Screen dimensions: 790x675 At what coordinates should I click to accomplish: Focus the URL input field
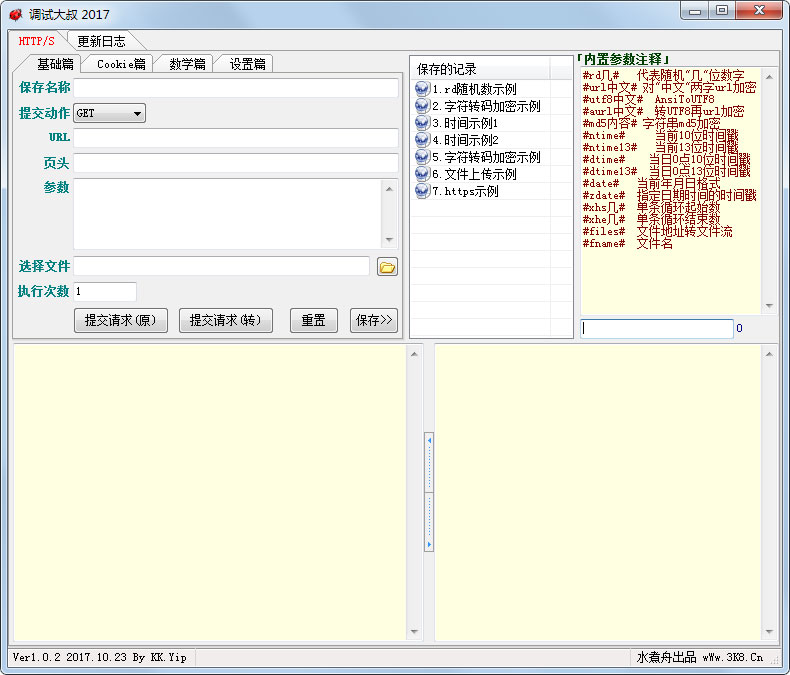236,138
